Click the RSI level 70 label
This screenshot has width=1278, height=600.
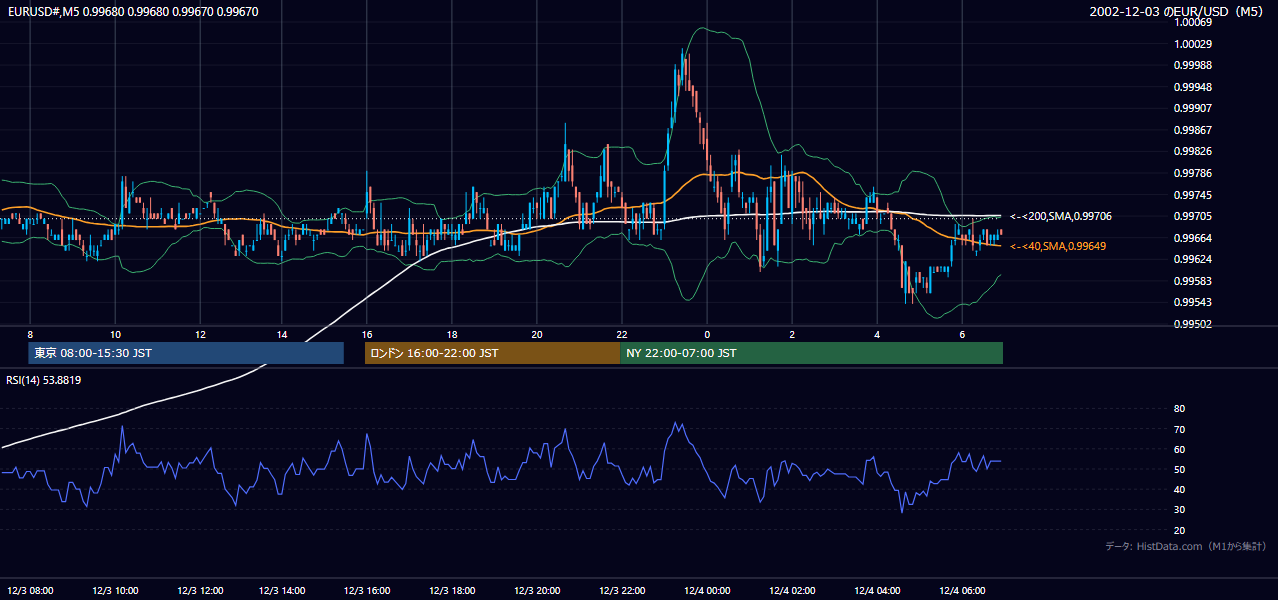pyautogui.click(x=1180, y=429)
